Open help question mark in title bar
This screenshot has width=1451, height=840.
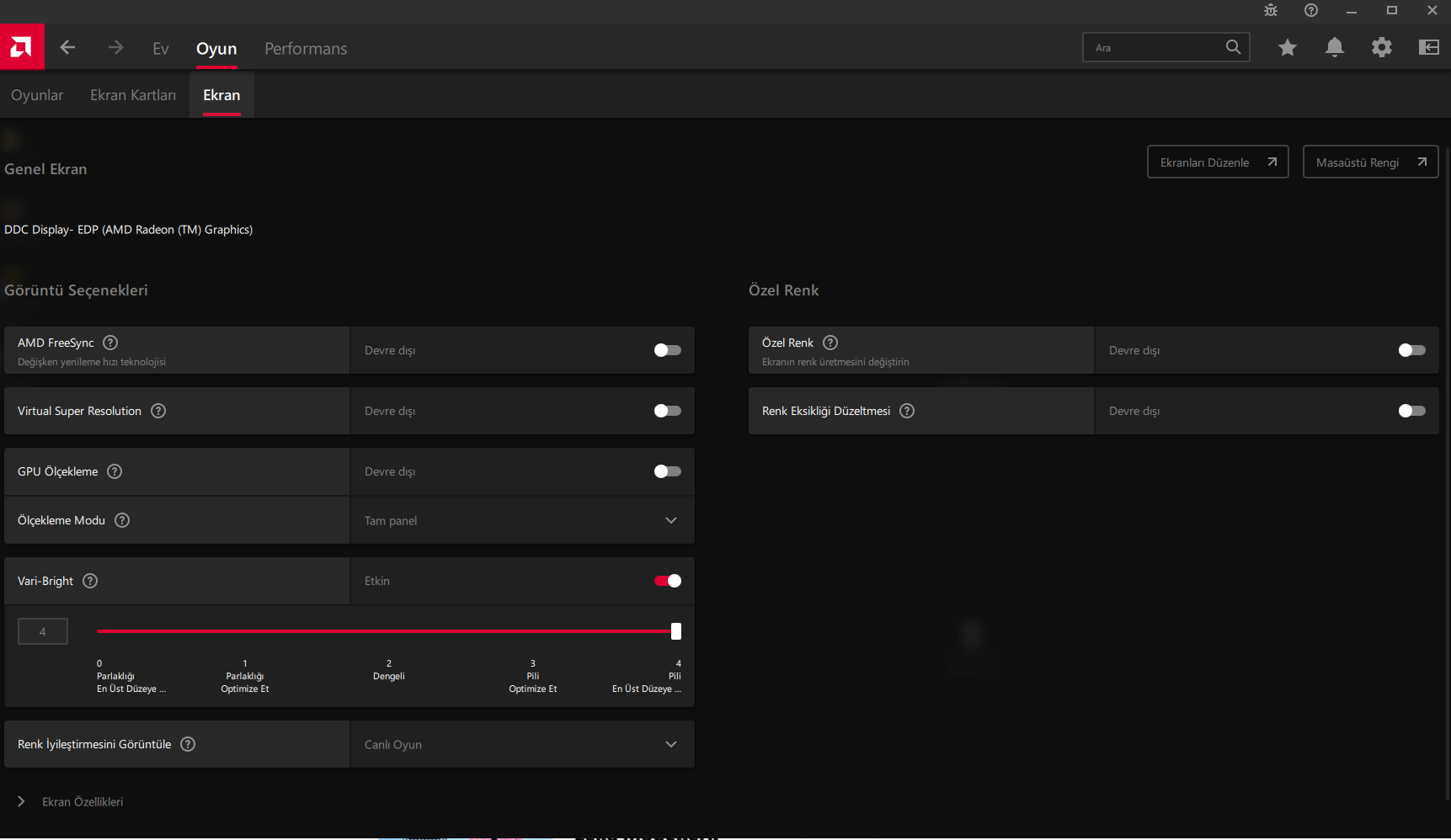click(x=1311, y=10)
